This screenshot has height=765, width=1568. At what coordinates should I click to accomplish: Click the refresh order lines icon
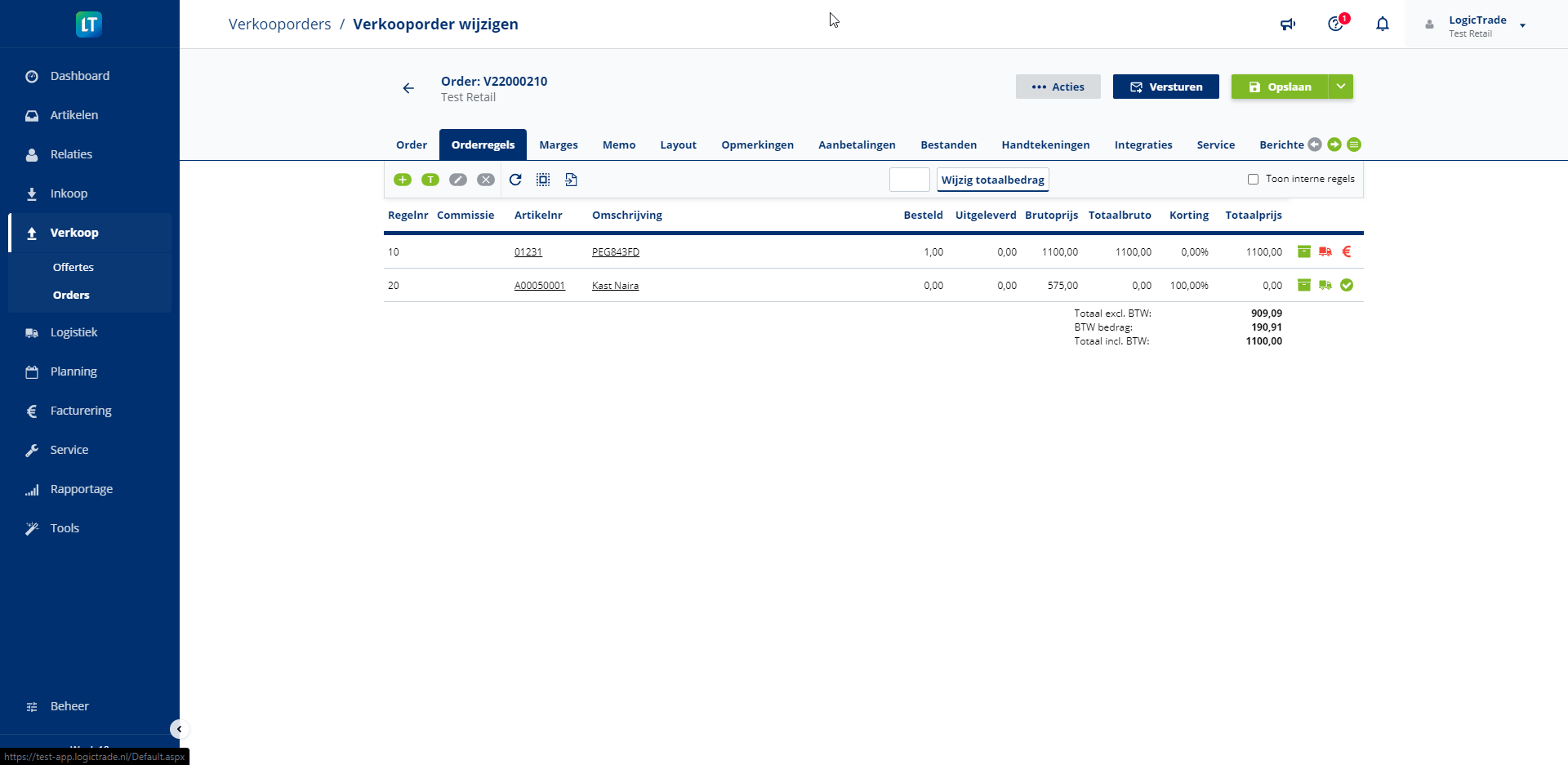tap(515, 180)
